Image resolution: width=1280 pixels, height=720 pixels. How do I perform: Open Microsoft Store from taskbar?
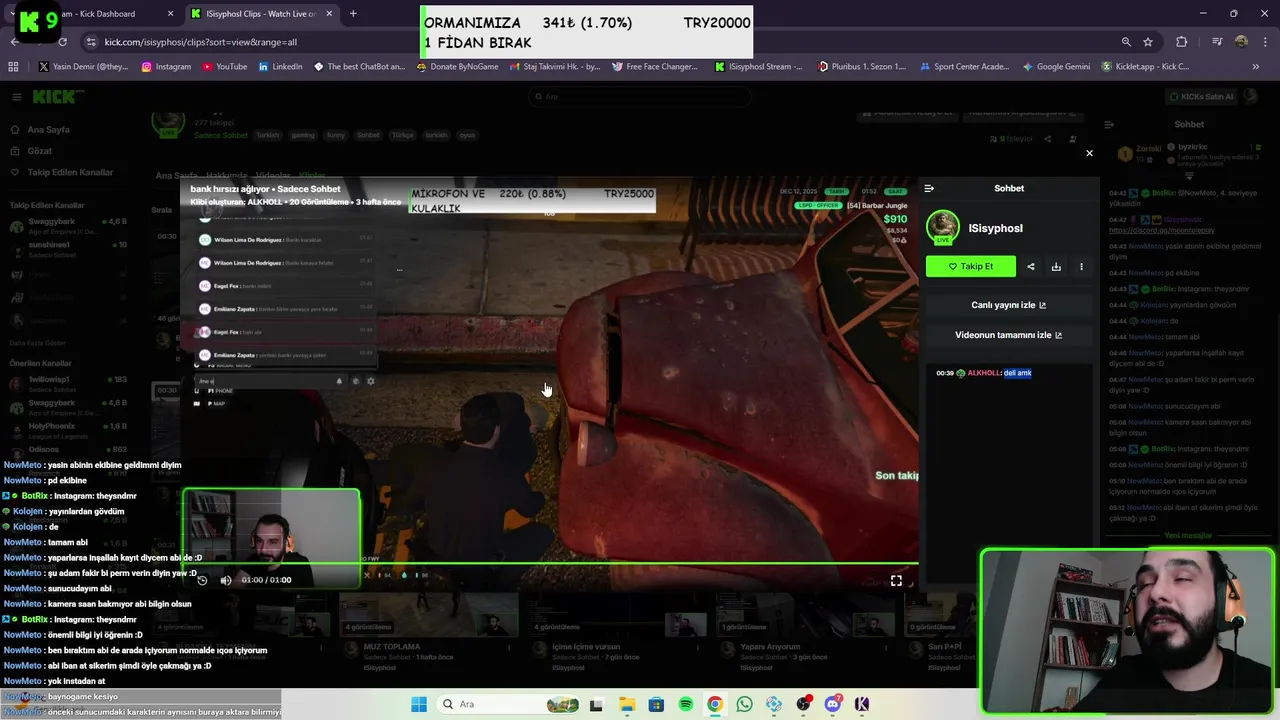(656, 704)
